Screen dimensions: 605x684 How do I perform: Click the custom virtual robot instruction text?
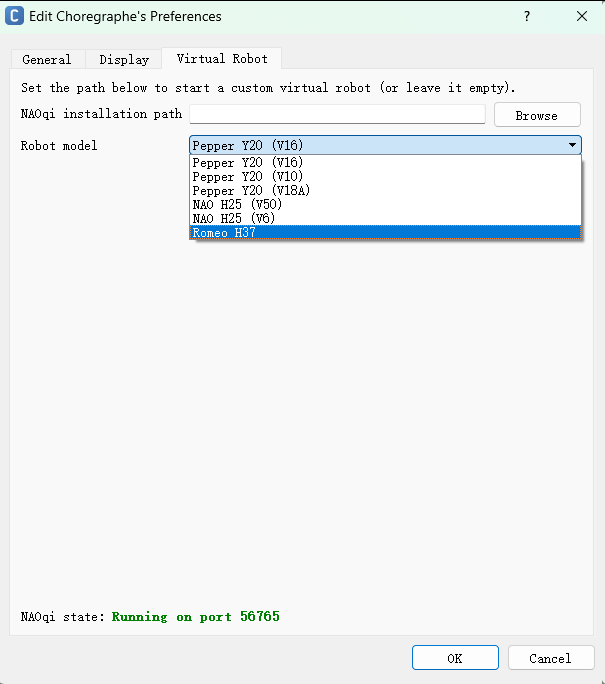point(268,88)
